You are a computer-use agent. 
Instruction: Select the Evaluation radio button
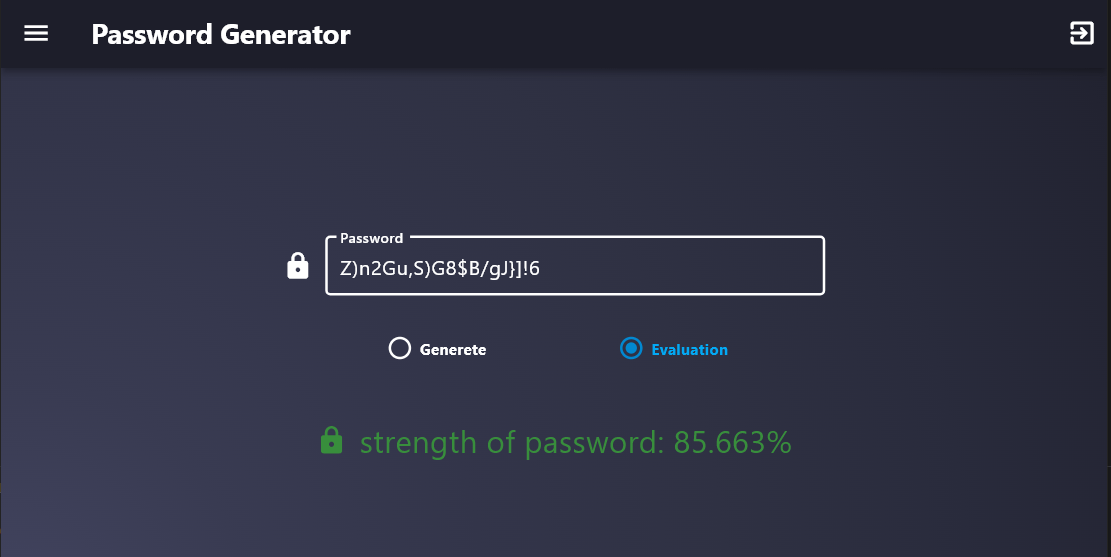630,349
